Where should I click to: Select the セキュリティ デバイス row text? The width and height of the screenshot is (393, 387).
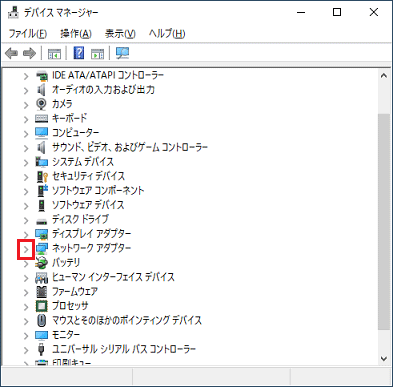[89, 176]
